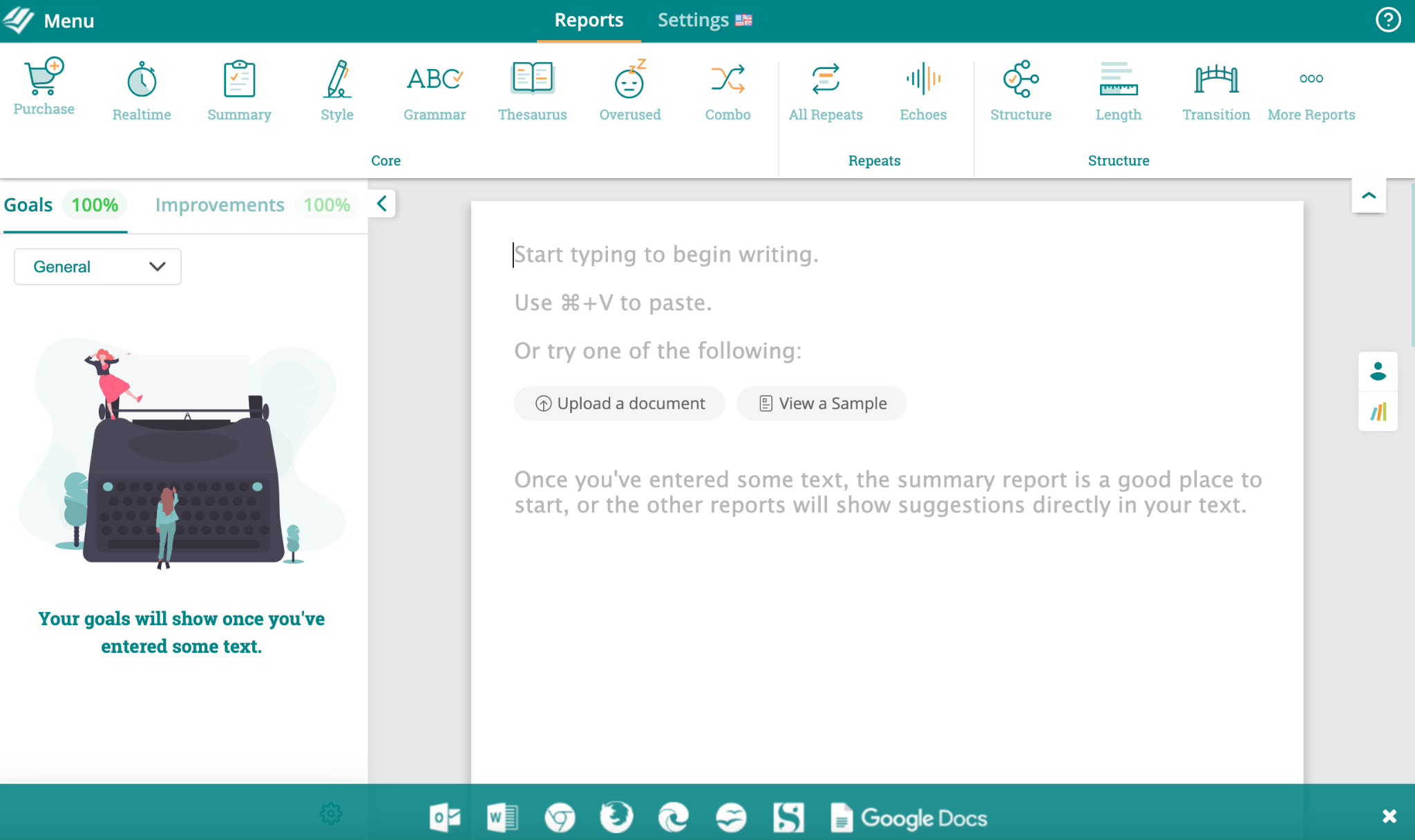Open the Length report
The width and height of the screenshot is (1415, 840).
coord(1118,91)
